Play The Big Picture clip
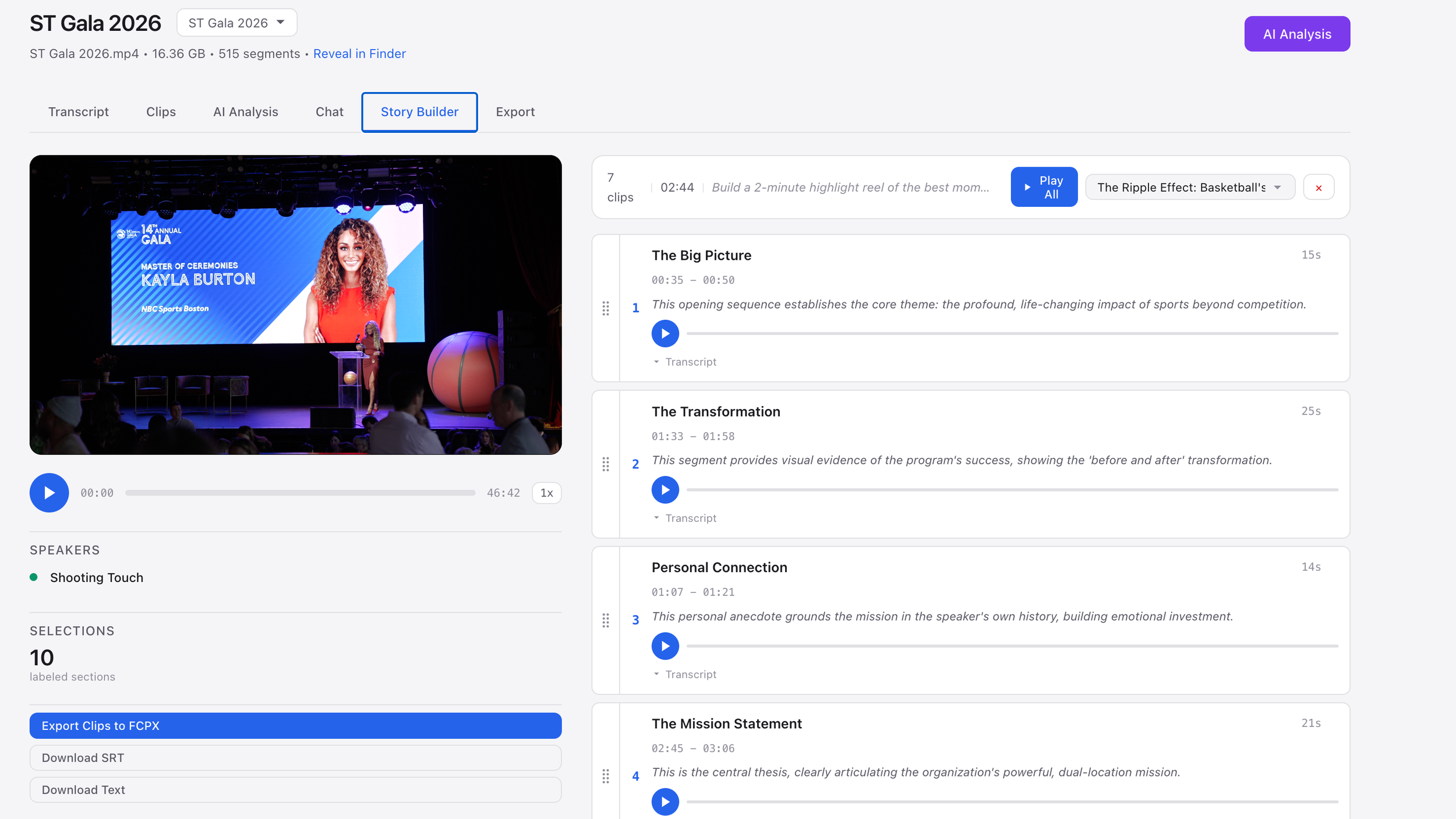Viewport: 1456px width, 819px height. pos(665,334)
